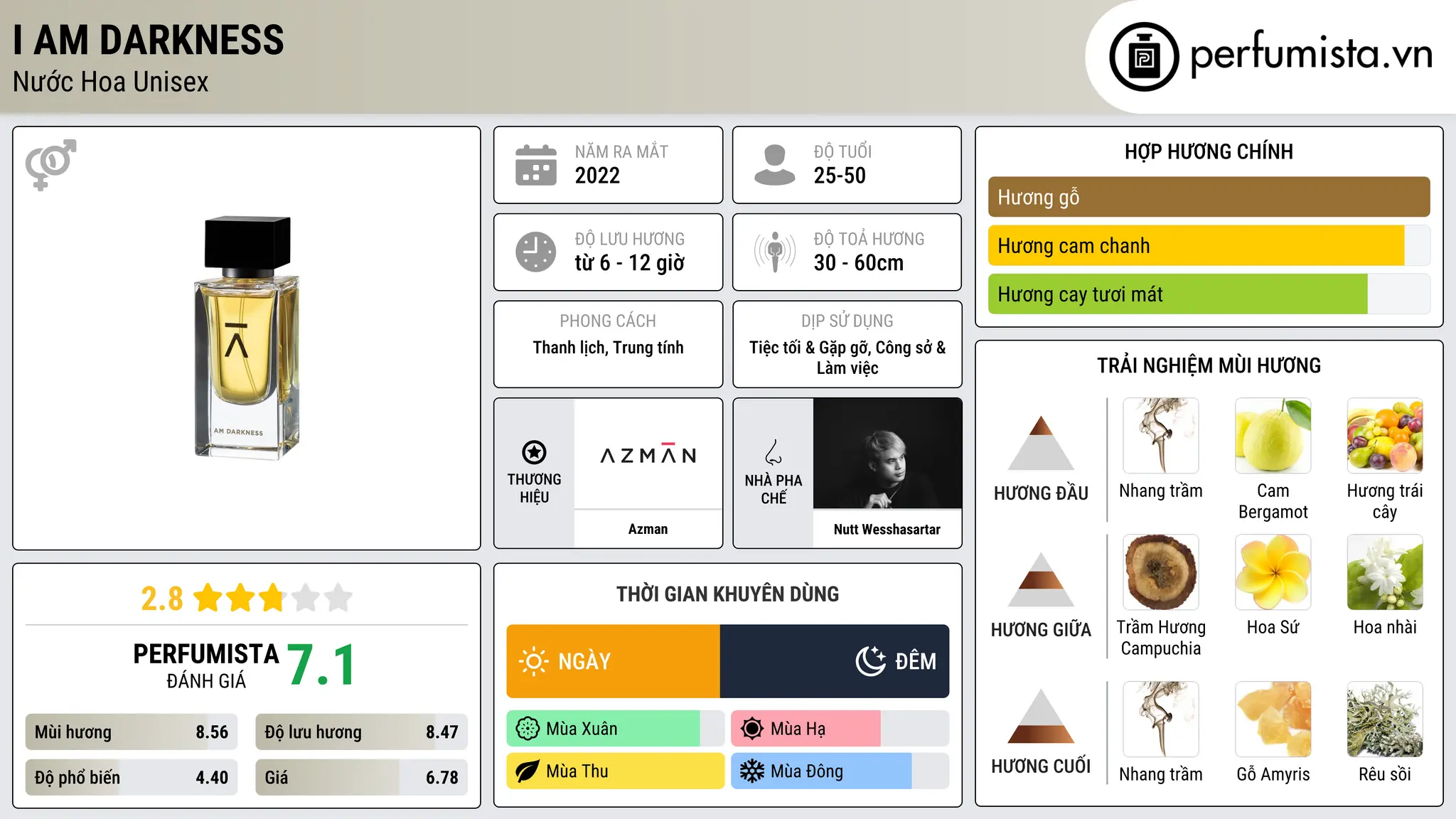Screen dimensions: 1456x819
Task: Click the top notes pyramid icon
Action: click(1041, 443)
